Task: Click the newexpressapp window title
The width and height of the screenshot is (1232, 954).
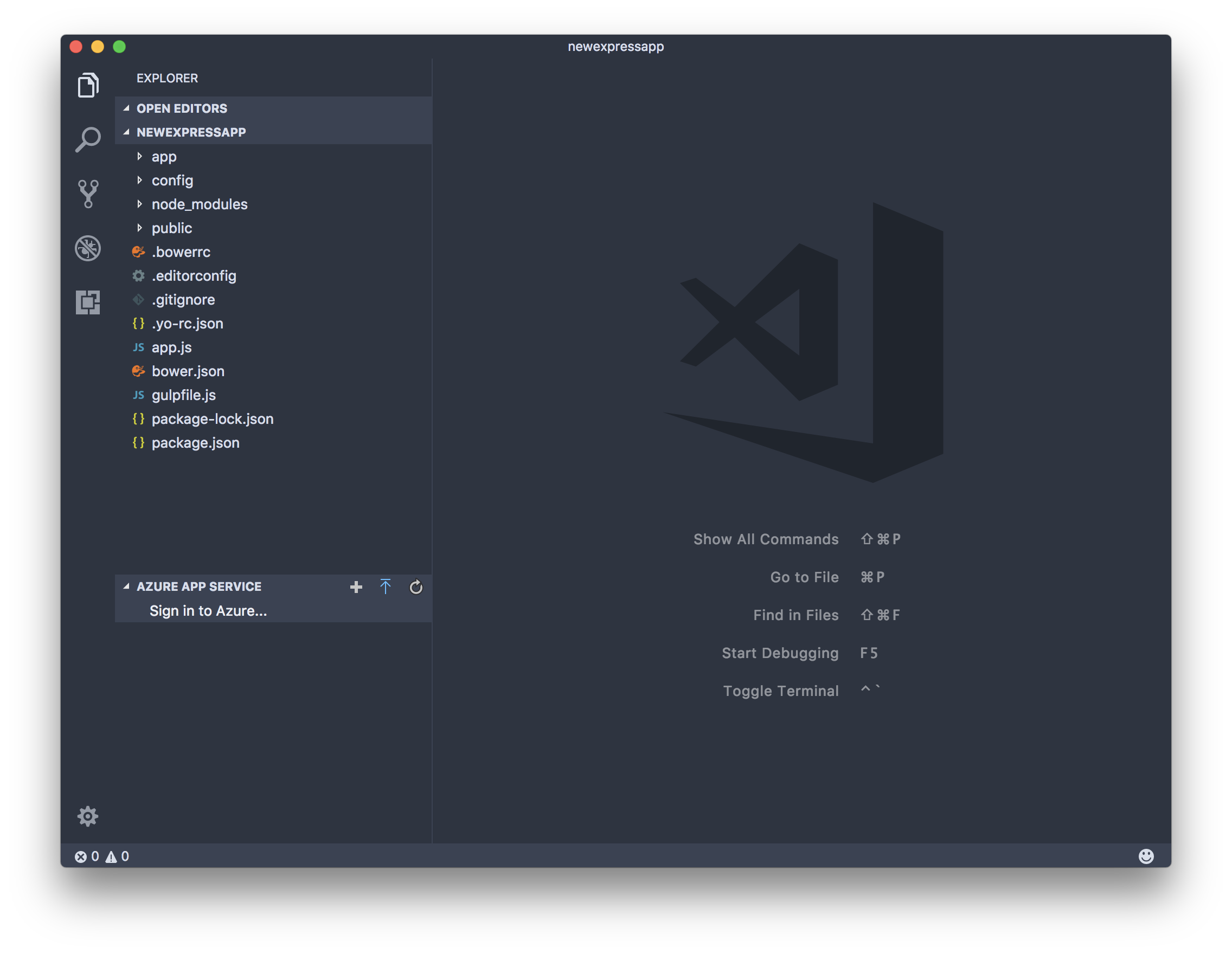Action: 615,46
